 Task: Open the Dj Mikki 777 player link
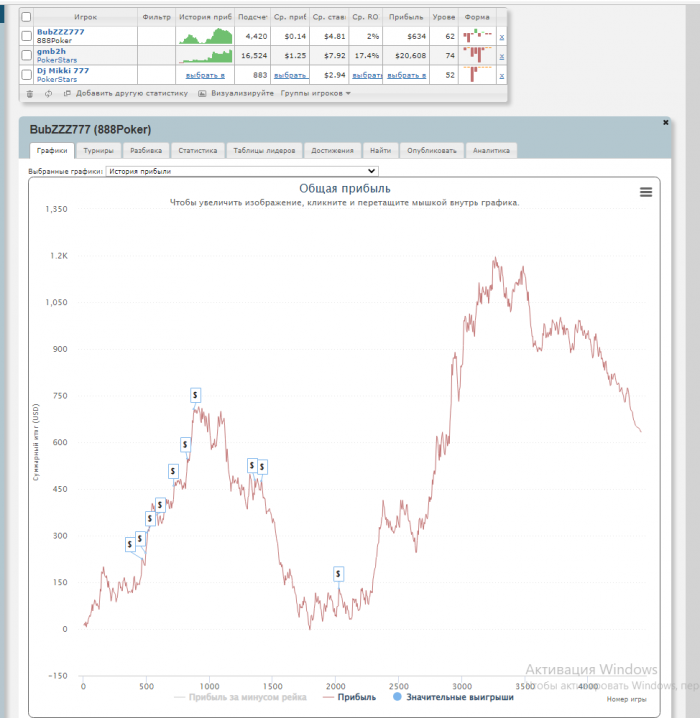click(63, 71)
